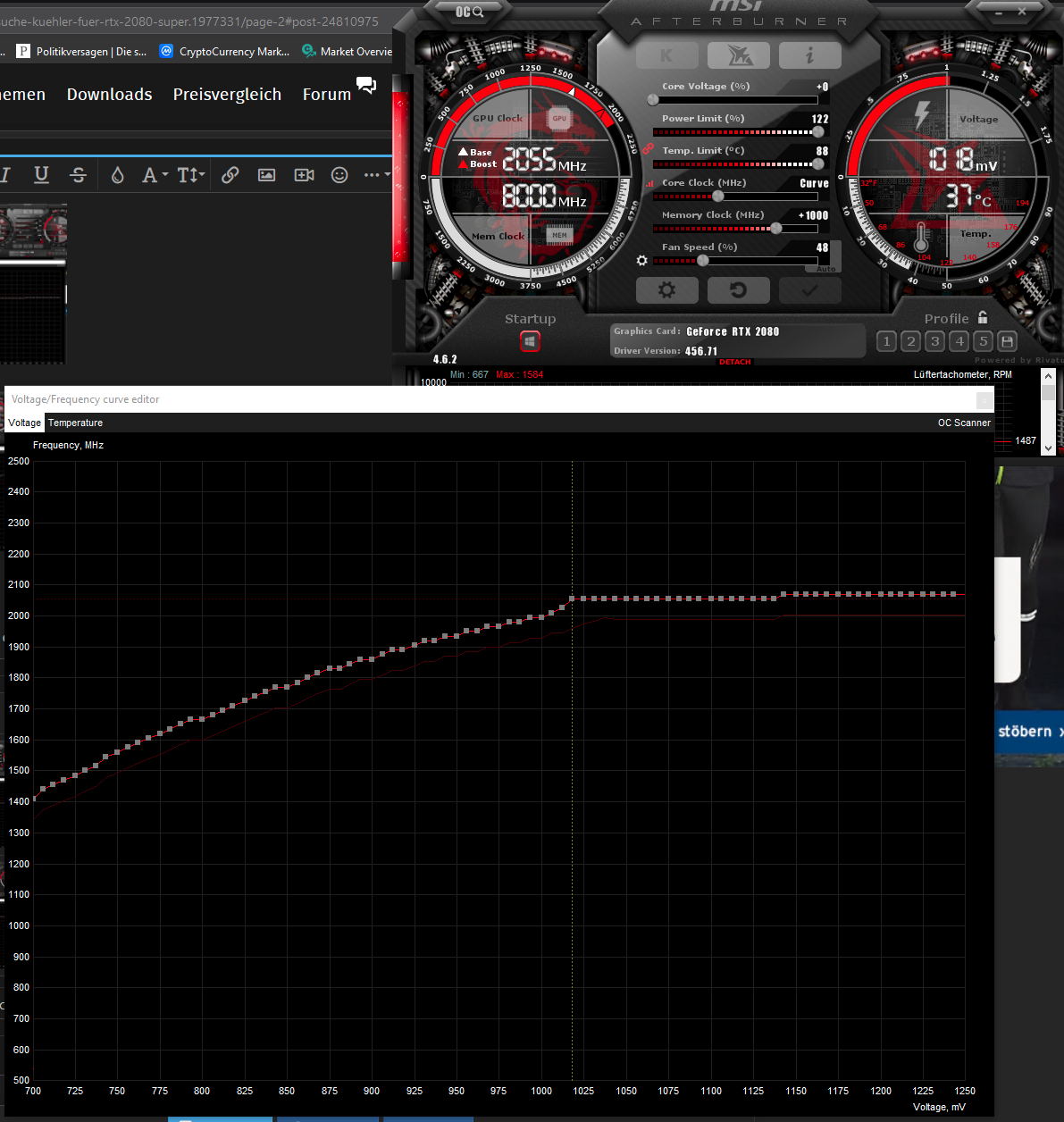Open the Politikversagen bookmark
The height and width of the screenshot is (1122, 1064).
tap(81, 52)
